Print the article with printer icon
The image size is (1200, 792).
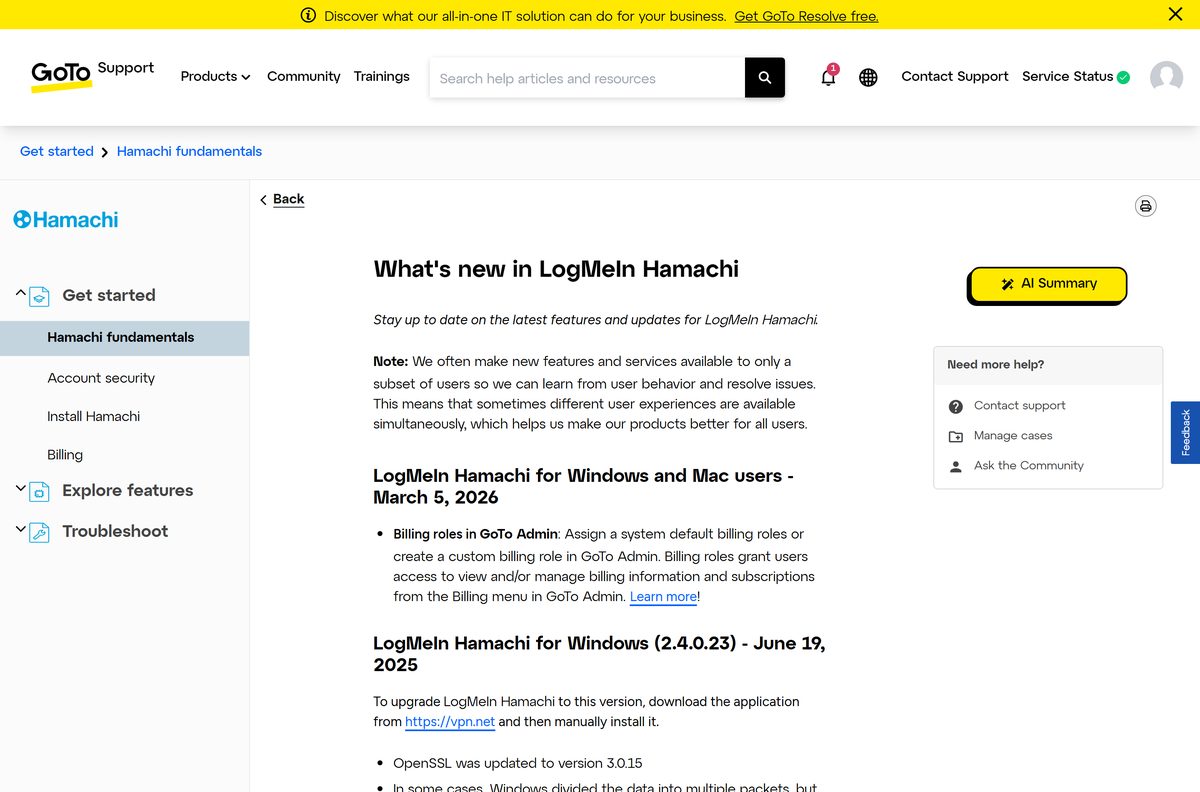coord(1146,206)
